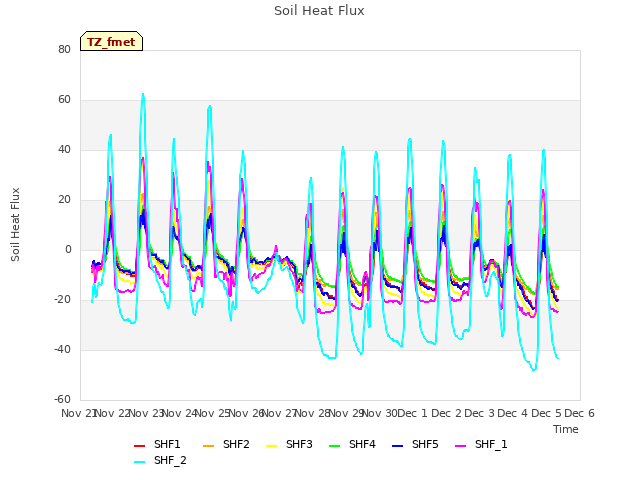This screenshot has height=480, width=640.
Task: Select the SHF2 legend entry
Action: pos(226,444)
